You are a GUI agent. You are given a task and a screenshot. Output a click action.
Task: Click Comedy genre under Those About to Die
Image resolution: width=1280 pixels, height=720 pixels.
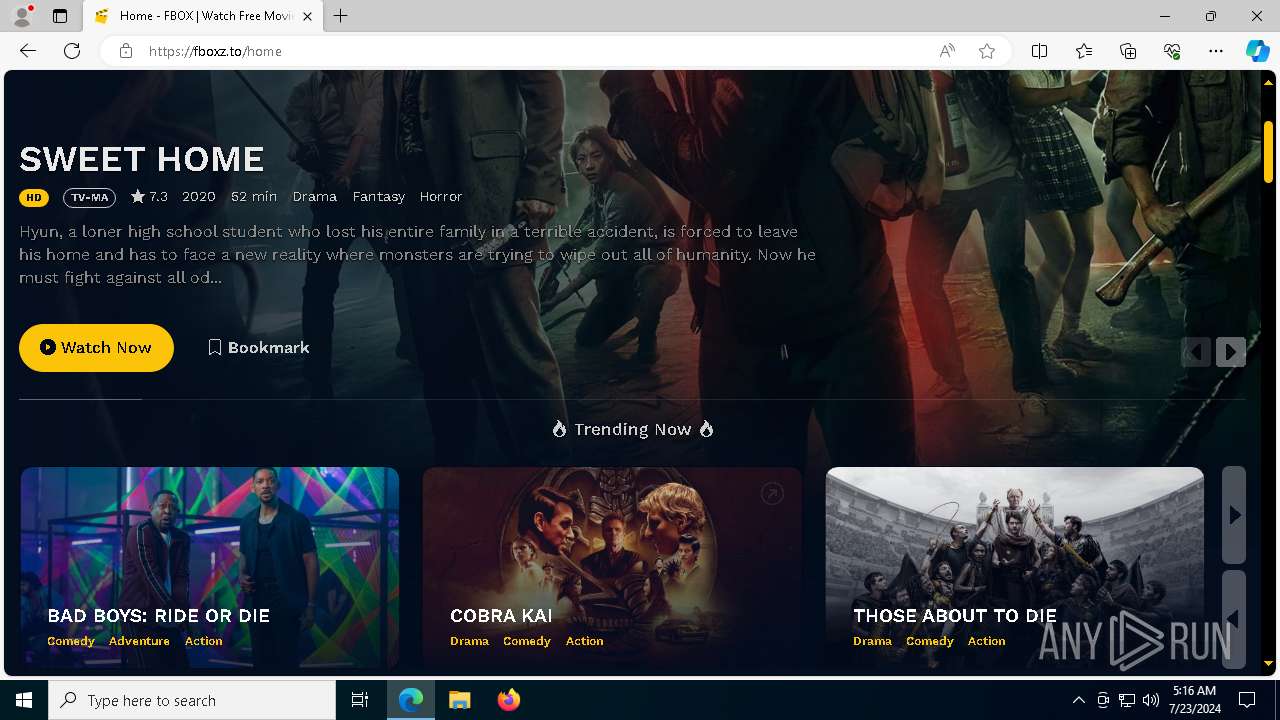pyautogui.click(x=930, y=641)
